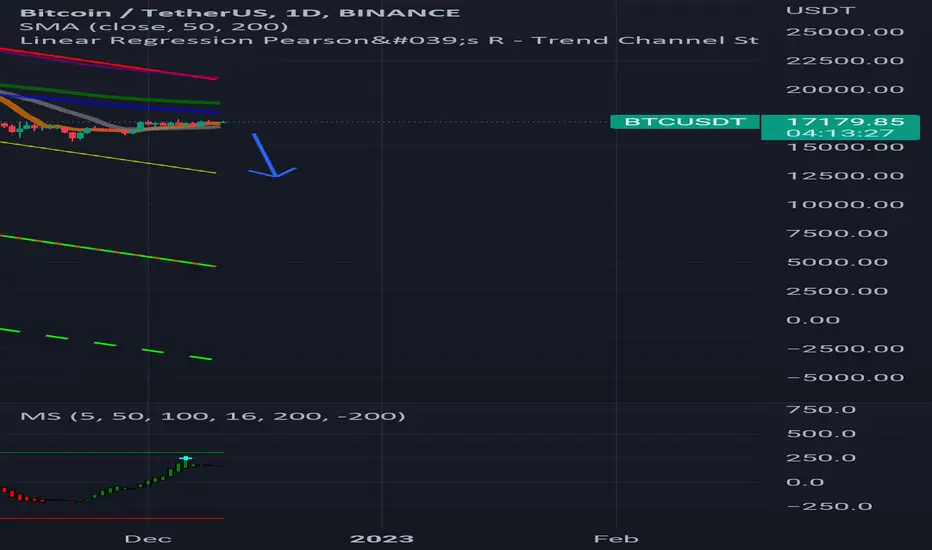Click the 25000.00 price axis label
932x550 pixels.
tap(845, 32)
